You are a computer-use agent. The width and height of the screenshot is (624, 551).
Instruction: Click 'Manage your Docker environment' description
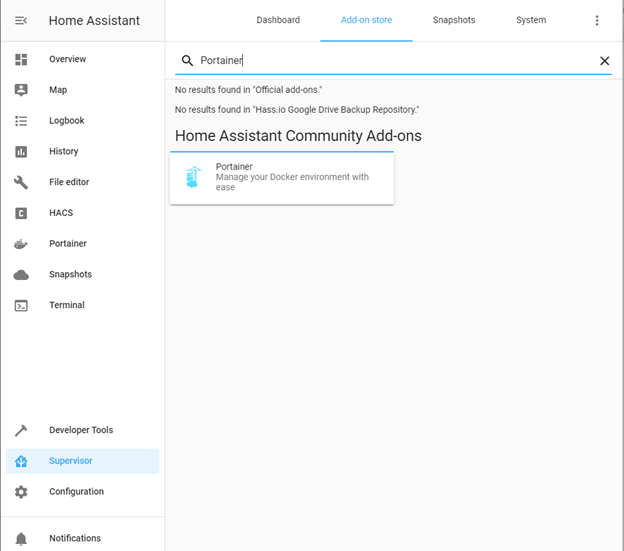coord(292,182)
